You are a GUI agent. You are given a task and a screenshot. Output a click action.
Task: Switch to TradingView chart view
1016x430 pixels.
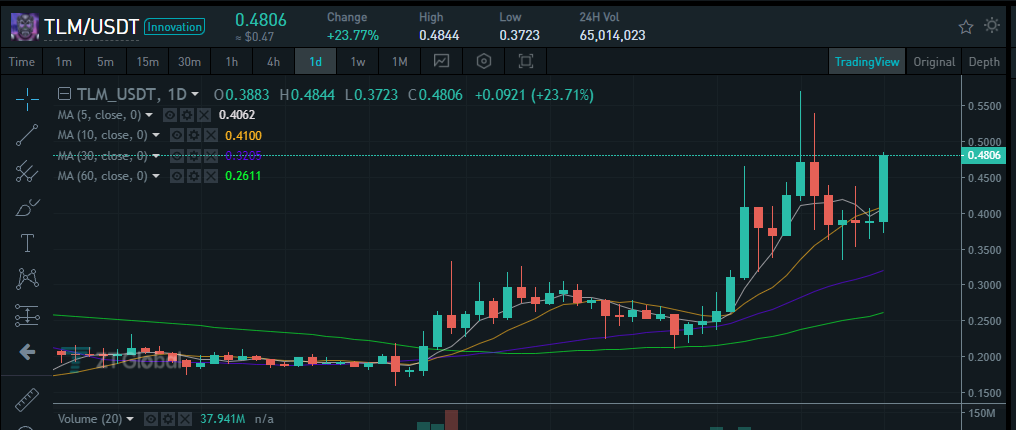click(x=867, y=62)
